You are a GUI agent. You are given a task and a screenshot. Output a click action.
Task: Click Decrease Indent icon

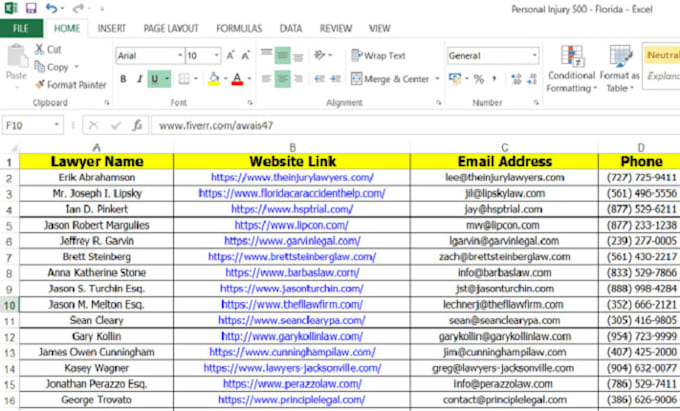(320, 79)
